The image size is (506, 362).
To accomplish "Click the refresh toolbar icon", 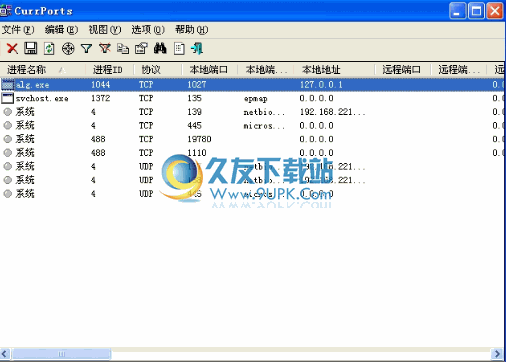I will pyautogui.click(x=49, y=49).
